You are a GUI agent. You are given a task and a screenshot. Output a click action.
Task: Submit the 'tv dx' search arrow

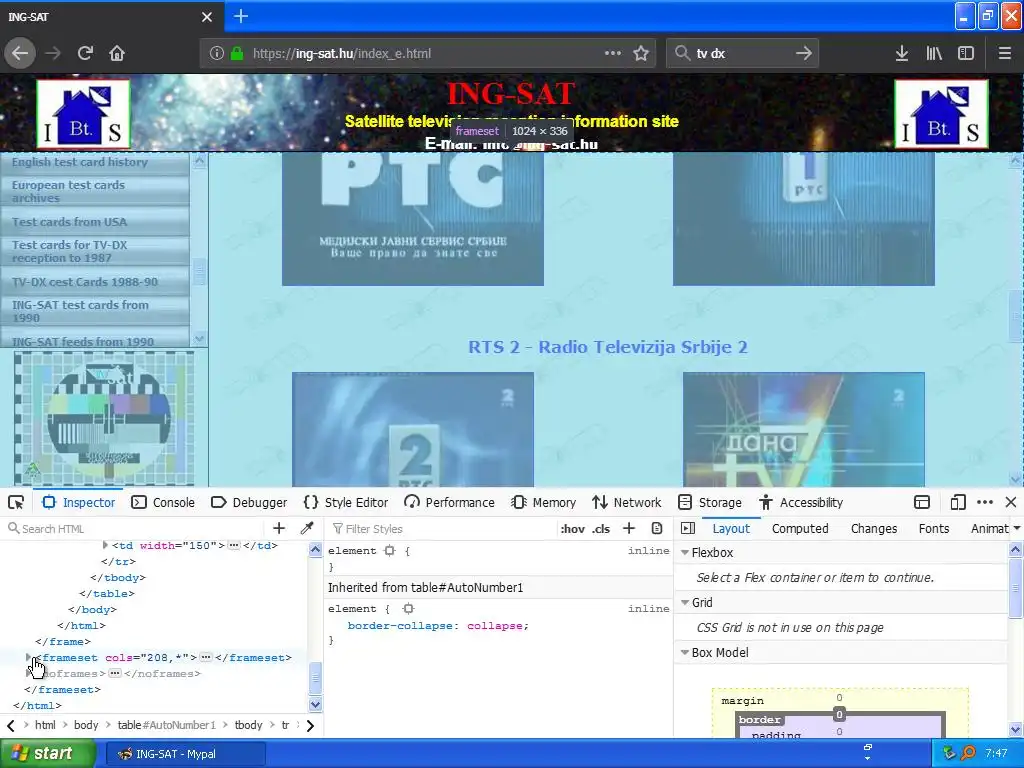click(x=804, y=54)
